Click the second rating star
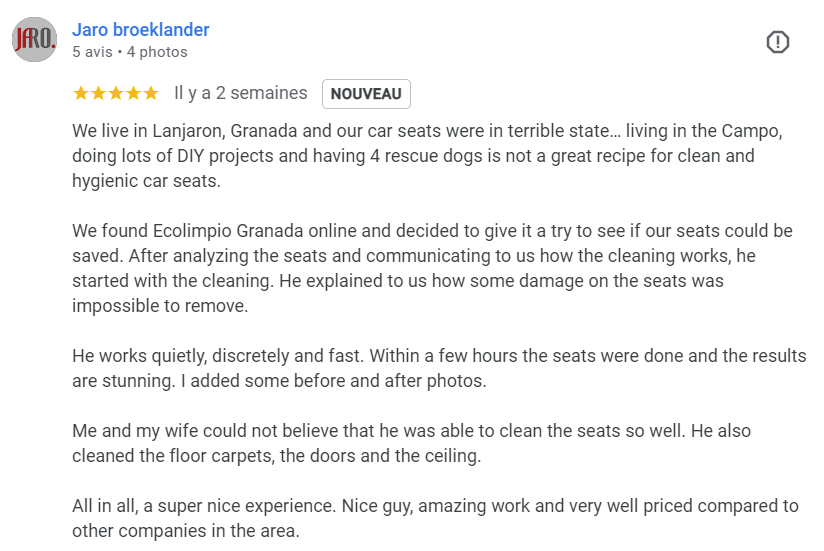 (x=99, y=94)
